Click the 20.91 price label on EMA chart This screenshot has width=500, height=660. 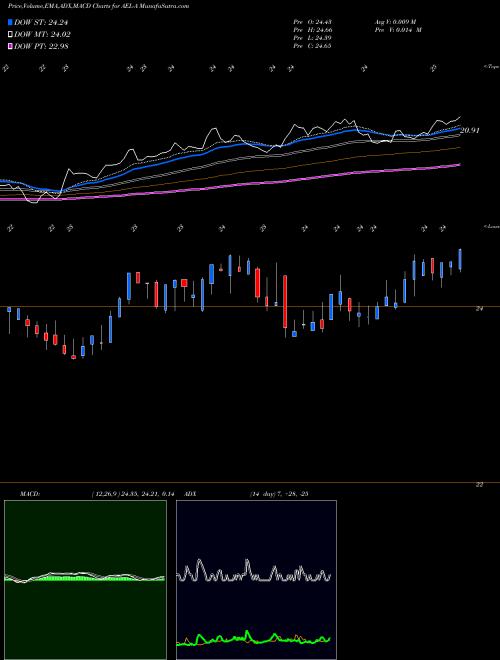tap(470, 130)
